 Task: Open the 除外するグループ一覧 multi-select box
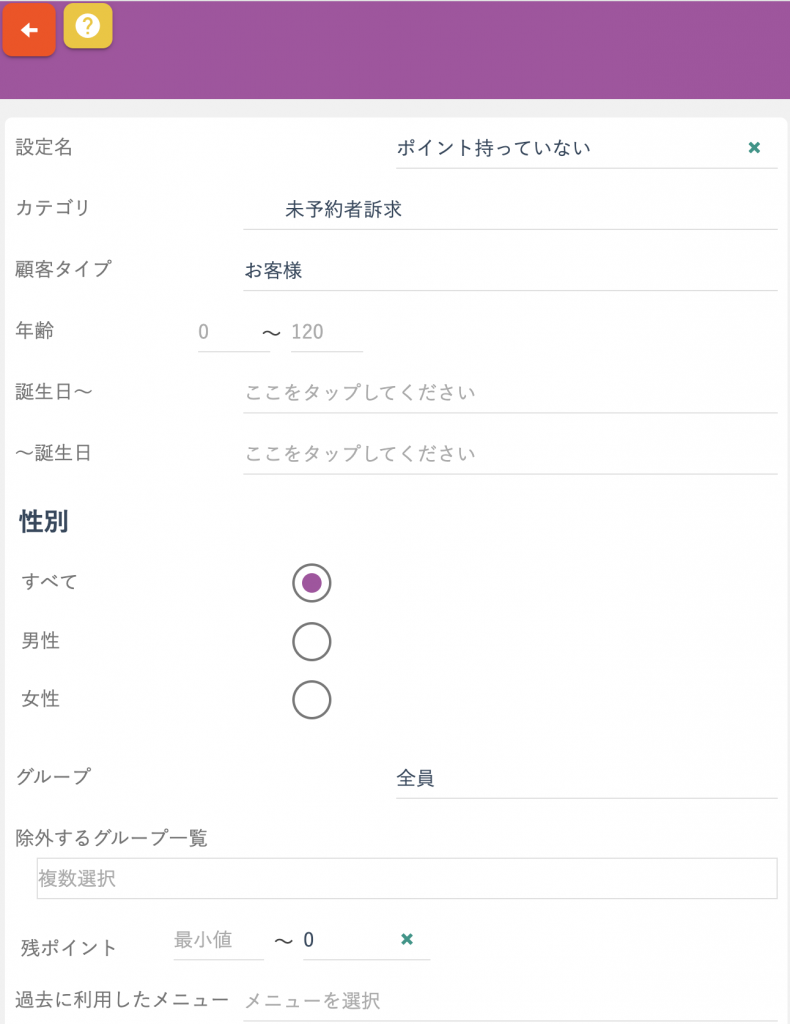[407, 878]
